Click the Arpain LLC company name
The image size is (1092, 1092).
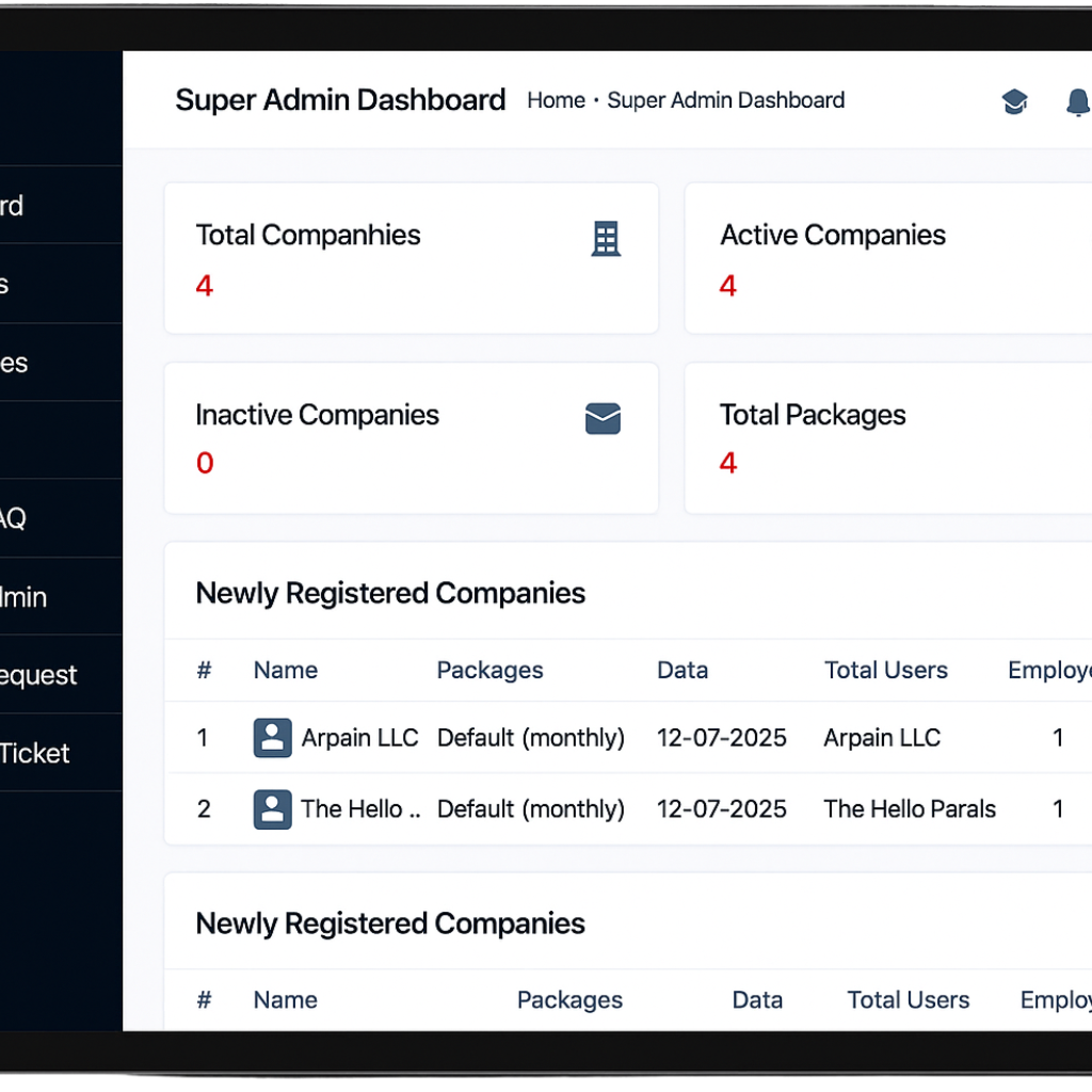click(x=359, y=737)
